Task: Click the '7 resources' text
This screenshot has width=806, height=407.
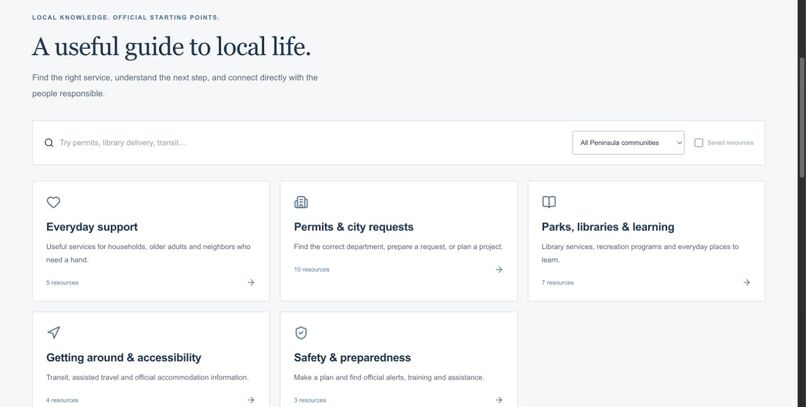Action: (558, 283)
